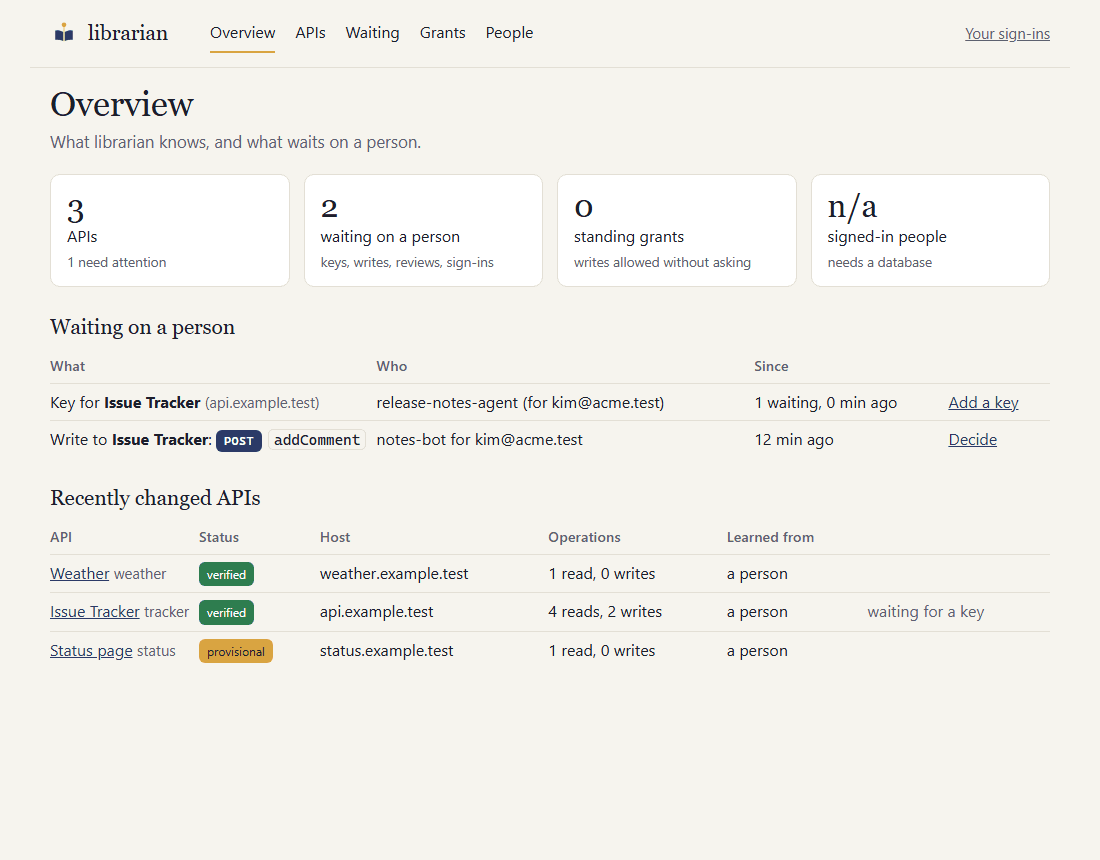Screen dimensions: 1100x860
Task: Click 'notes-bot for kim@acme.test'
Action: [479, 440]
